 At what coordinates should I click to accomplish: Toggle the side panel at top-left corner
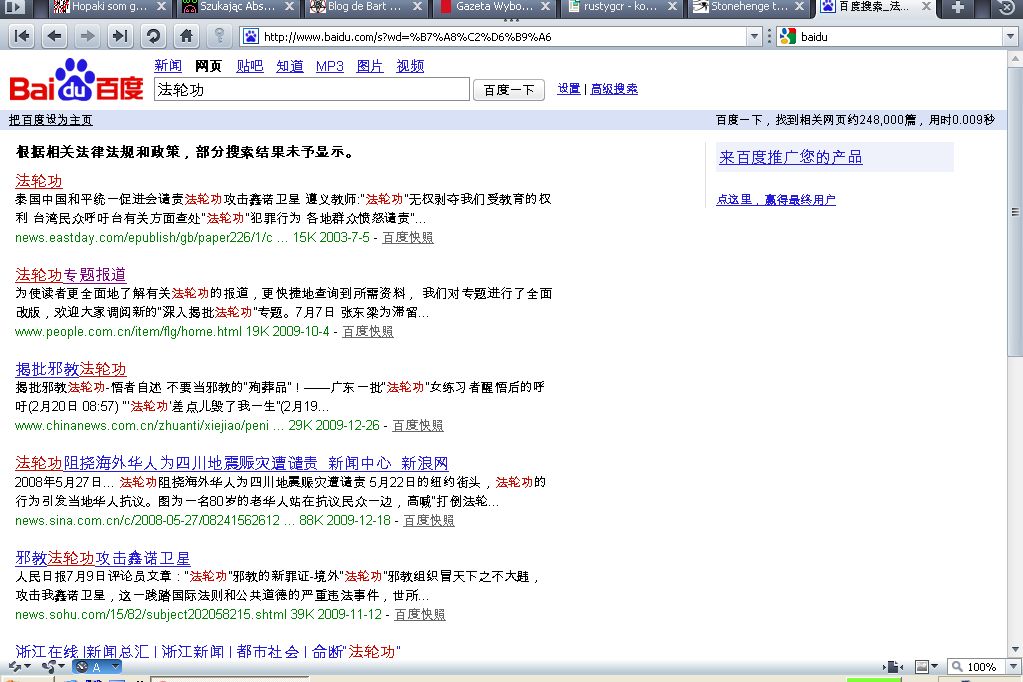click(x=14, y=7)
